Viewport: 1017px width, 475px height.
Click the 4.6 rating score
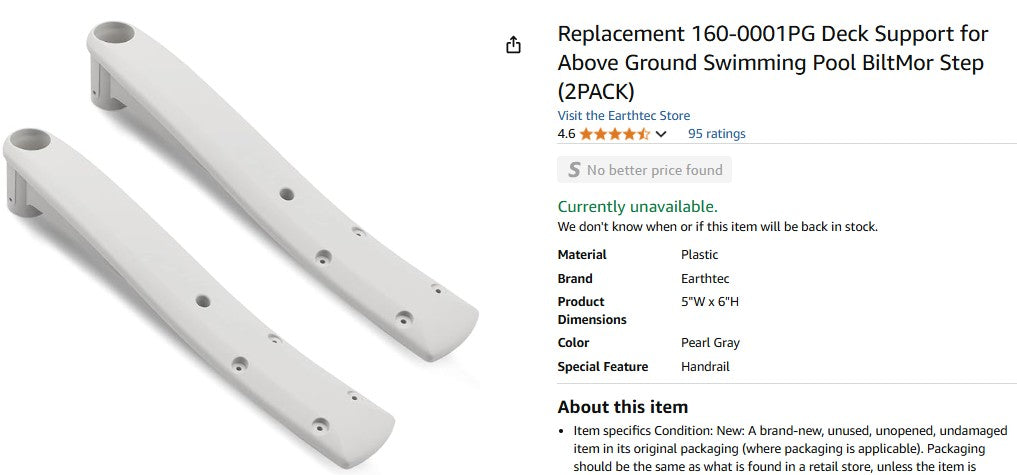(x=566, y=134)
